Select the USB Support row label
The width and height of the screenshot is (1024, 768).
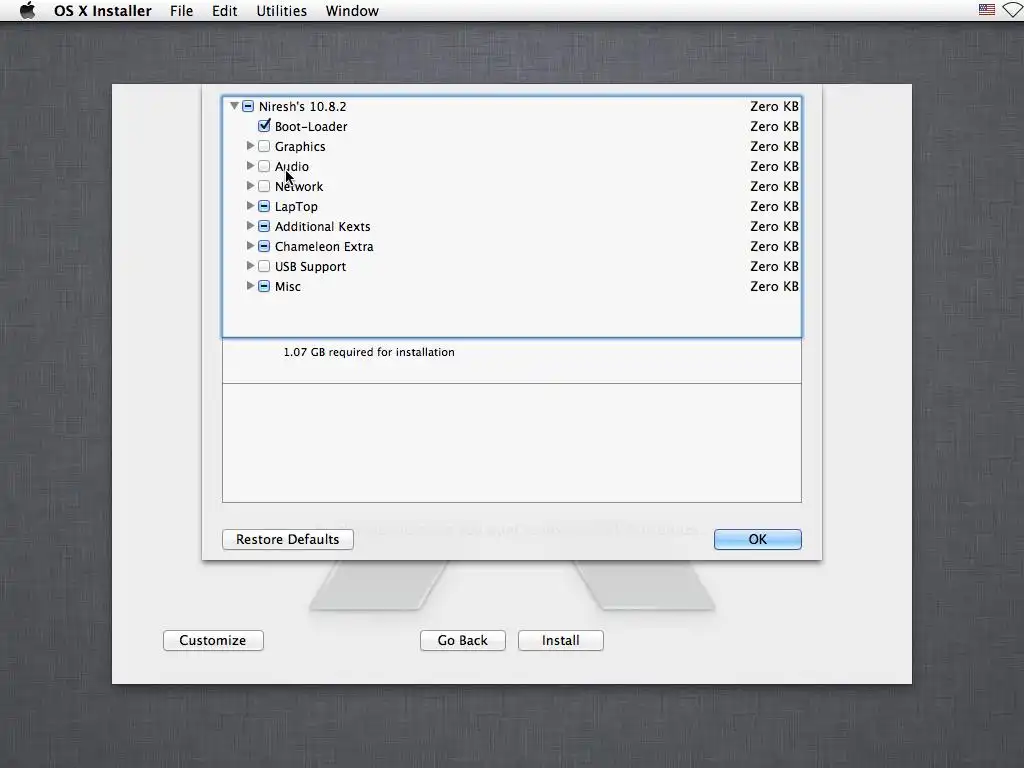[x=310, y=266]
